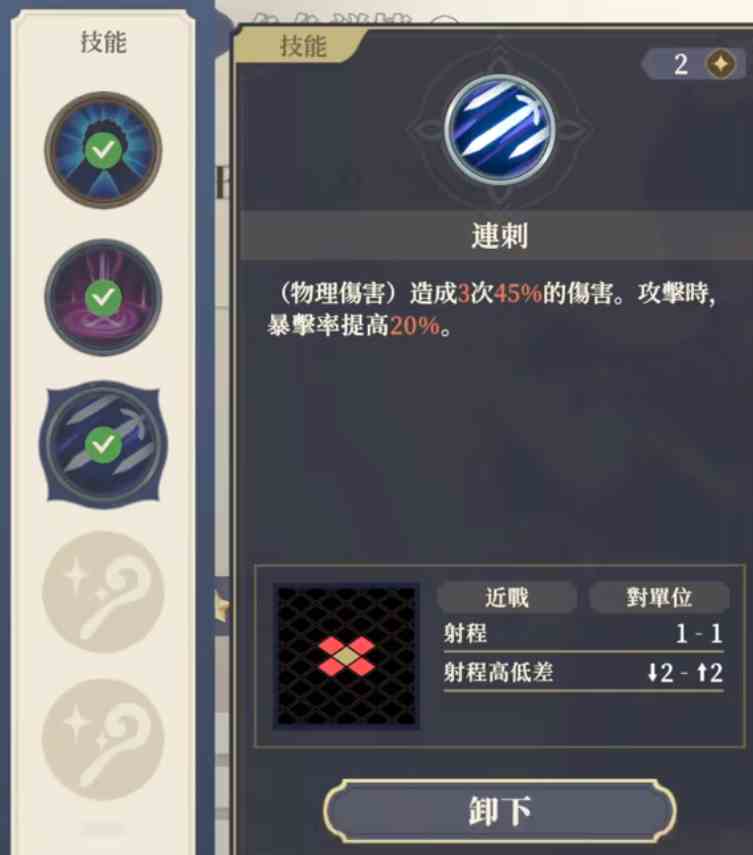Image resolution: width=753 pixels, height=855 pixels.
Task: Click the gold star cost icon
Action: pyautogui.click(x=720, y=64)
